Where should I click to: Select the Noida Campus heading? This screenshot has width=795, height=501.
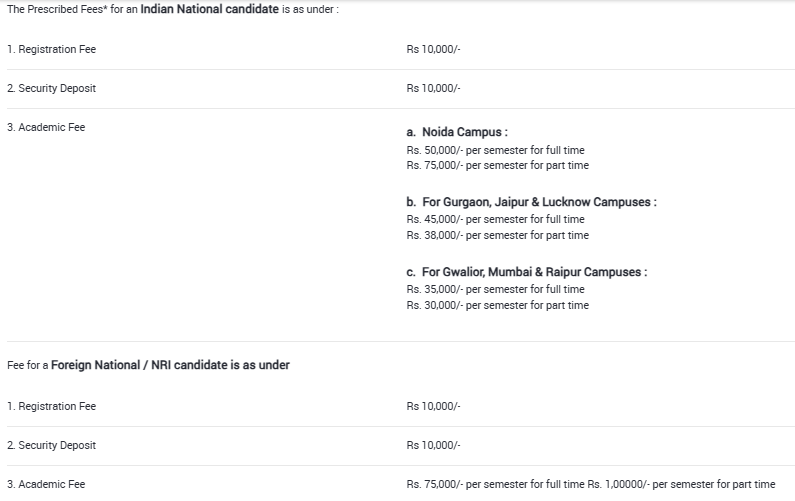[457, 132]
